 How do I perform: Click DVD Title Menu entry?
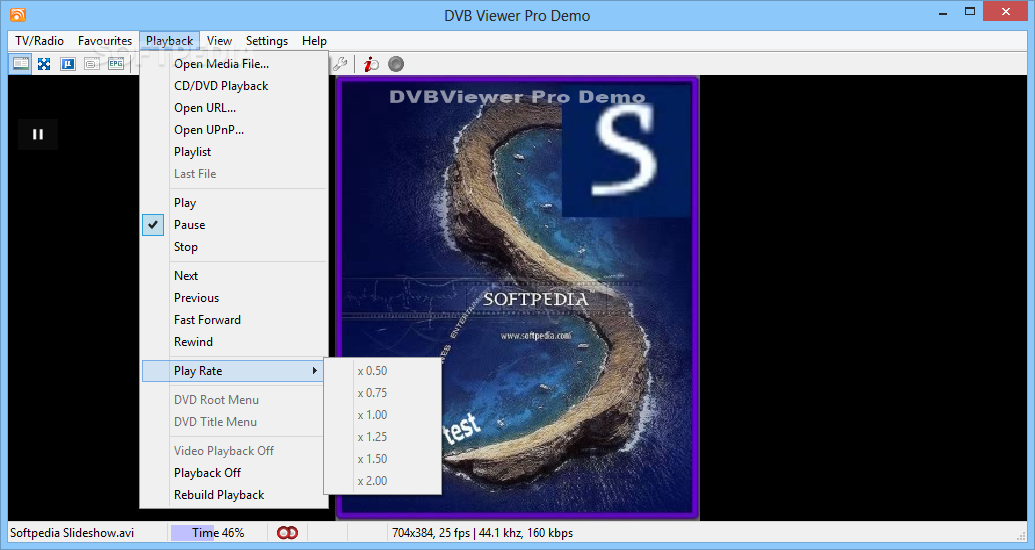click(234, 422)
